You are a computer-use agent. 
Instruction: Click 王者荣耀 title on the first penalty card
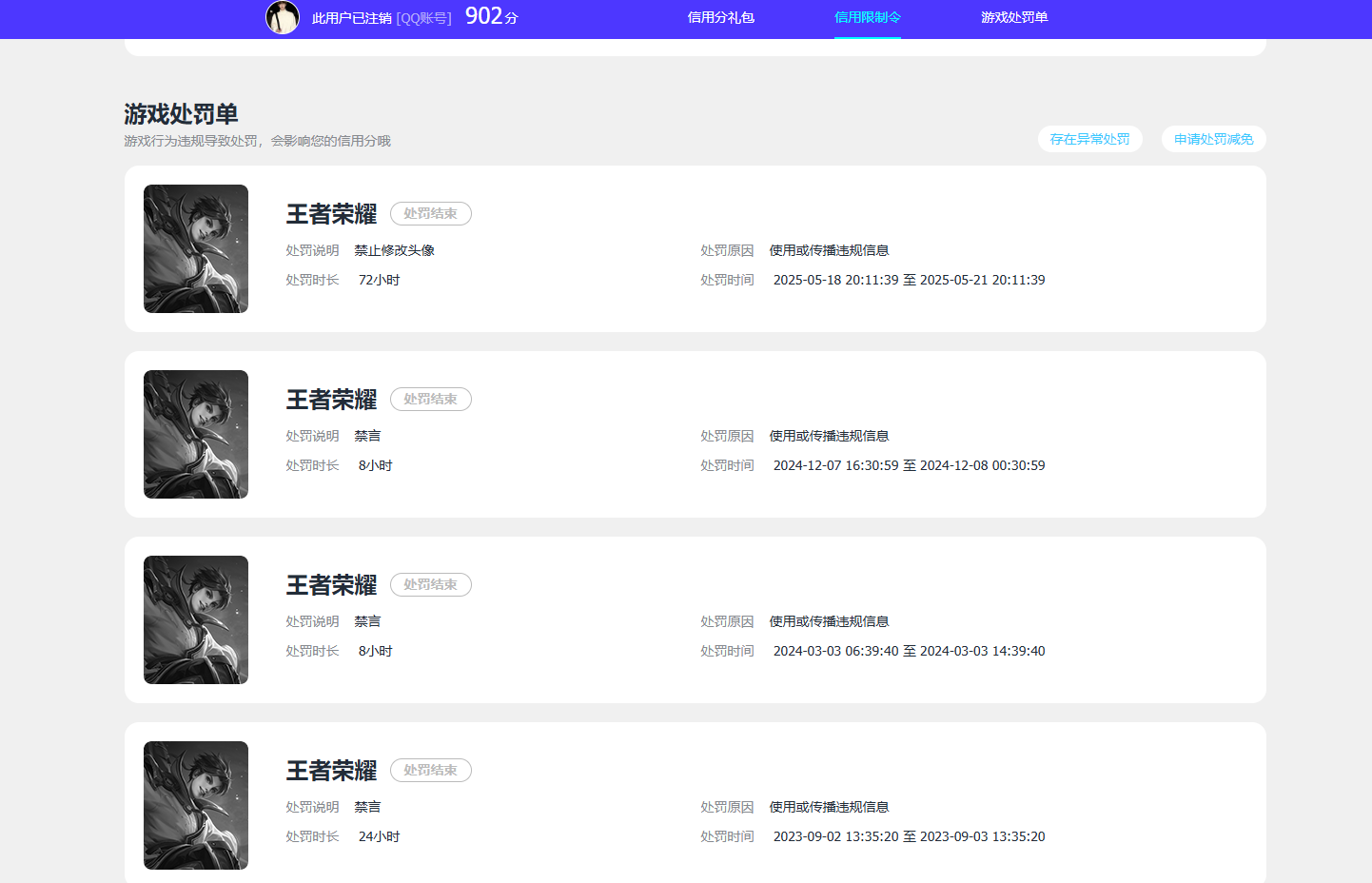pos(331,214)
